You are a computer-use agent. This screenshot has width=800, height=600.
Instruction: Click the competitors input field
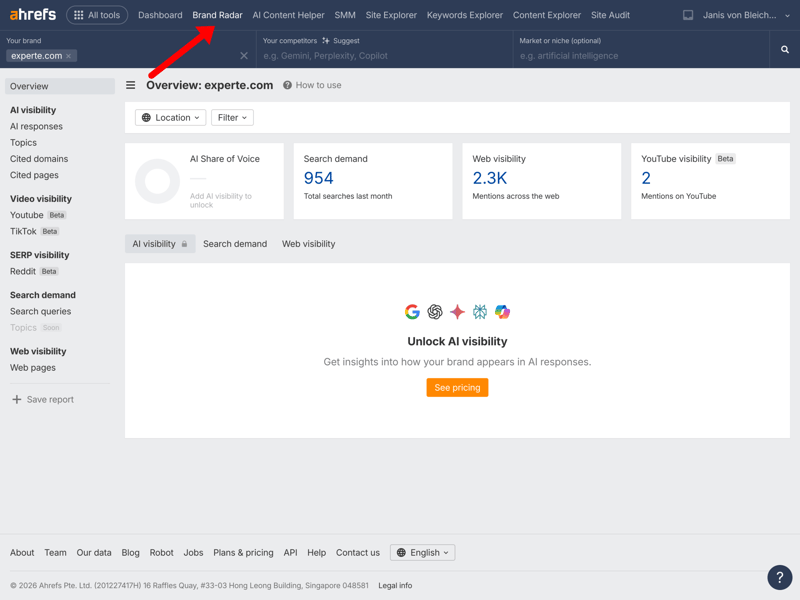click(385, 56)
